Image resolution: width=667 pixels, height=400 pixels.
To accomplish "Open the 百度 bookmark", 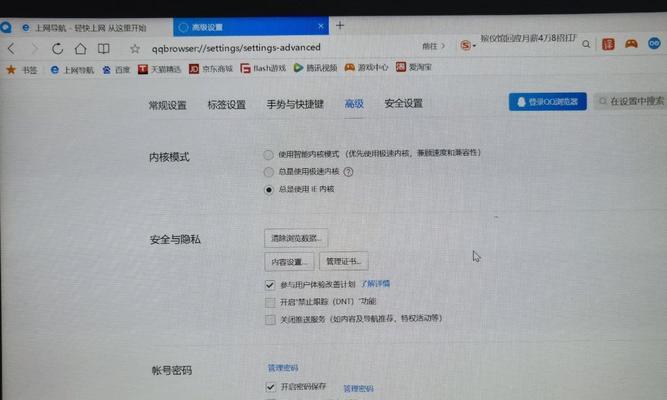I will pyautogui.click(x=116, y=70).
